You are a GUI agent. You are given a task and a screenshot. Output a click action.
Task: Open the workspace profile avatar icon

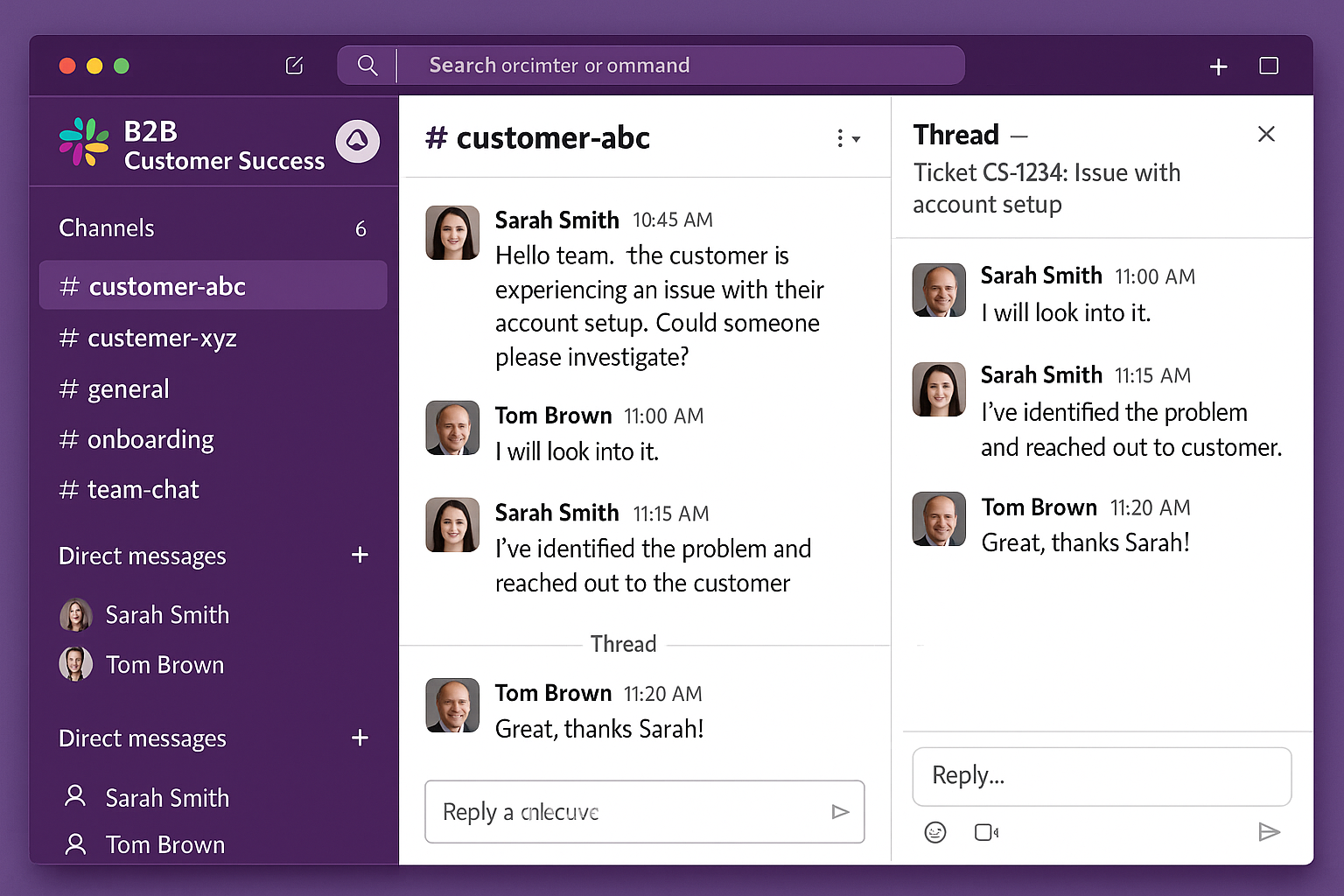pos(357,141)
